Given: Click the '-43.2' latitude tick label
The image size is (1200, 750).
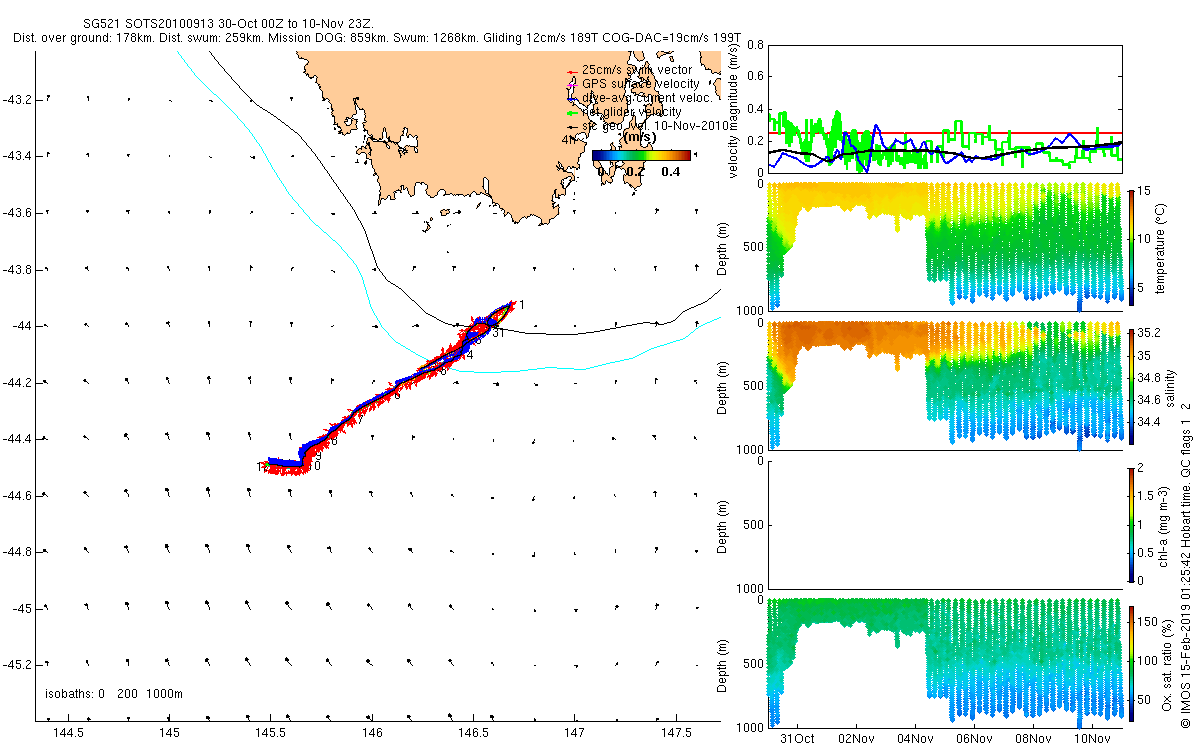Looking at the screenshot, I should tap(17, 100).
